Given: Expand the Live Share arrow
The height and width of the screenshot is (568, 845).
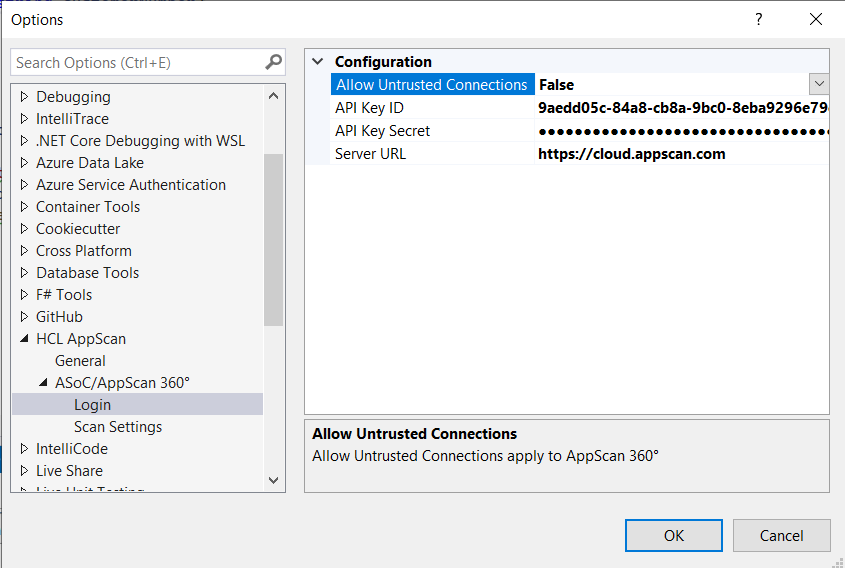Looking at the screenshot, I should pyautogui.click(x=24, y=470).
